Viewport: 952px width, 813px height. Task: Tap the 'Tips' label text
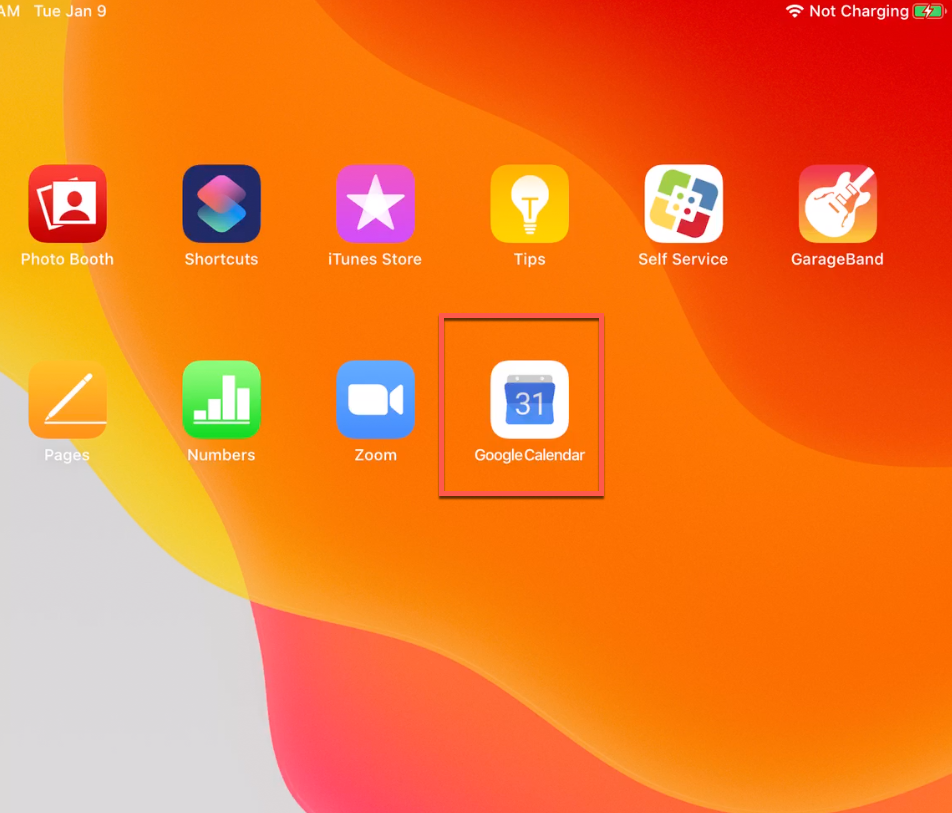coord(529,259)
